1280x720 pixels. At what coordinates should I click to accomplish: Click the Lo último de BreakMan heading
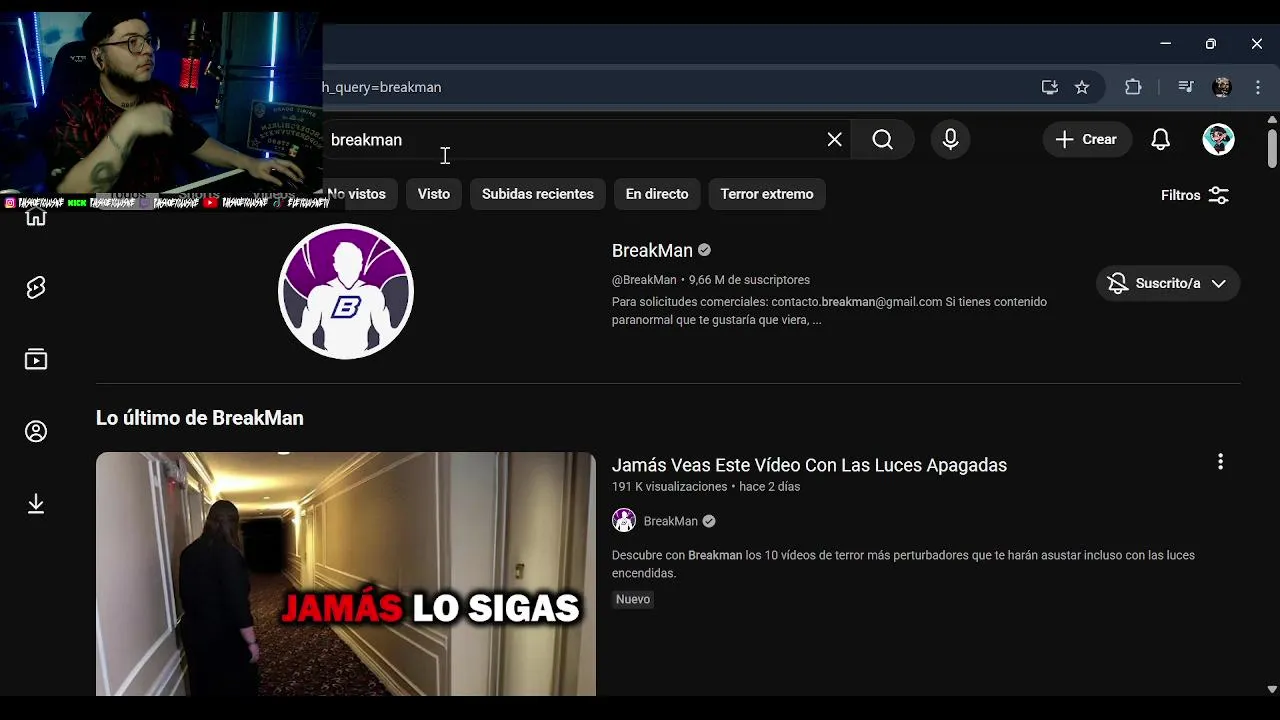[200, 418]
